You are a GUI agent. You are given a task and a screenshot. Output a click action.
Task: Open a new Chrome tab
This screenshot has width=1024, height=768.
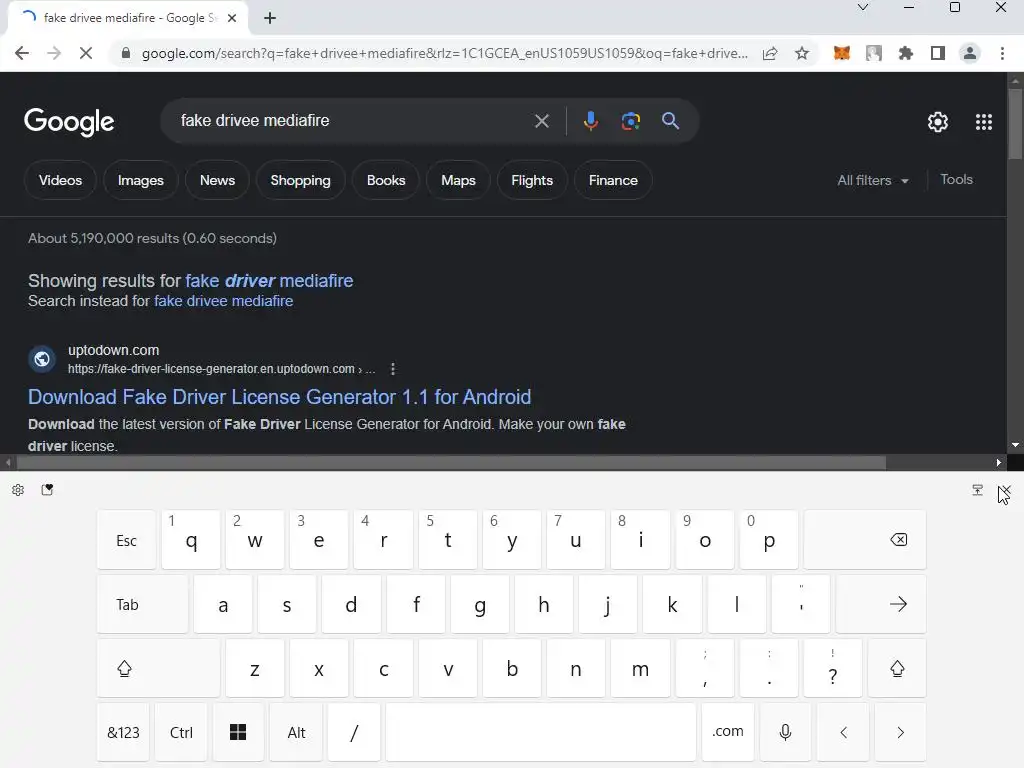pyautogui.click(x=270, y=18)
